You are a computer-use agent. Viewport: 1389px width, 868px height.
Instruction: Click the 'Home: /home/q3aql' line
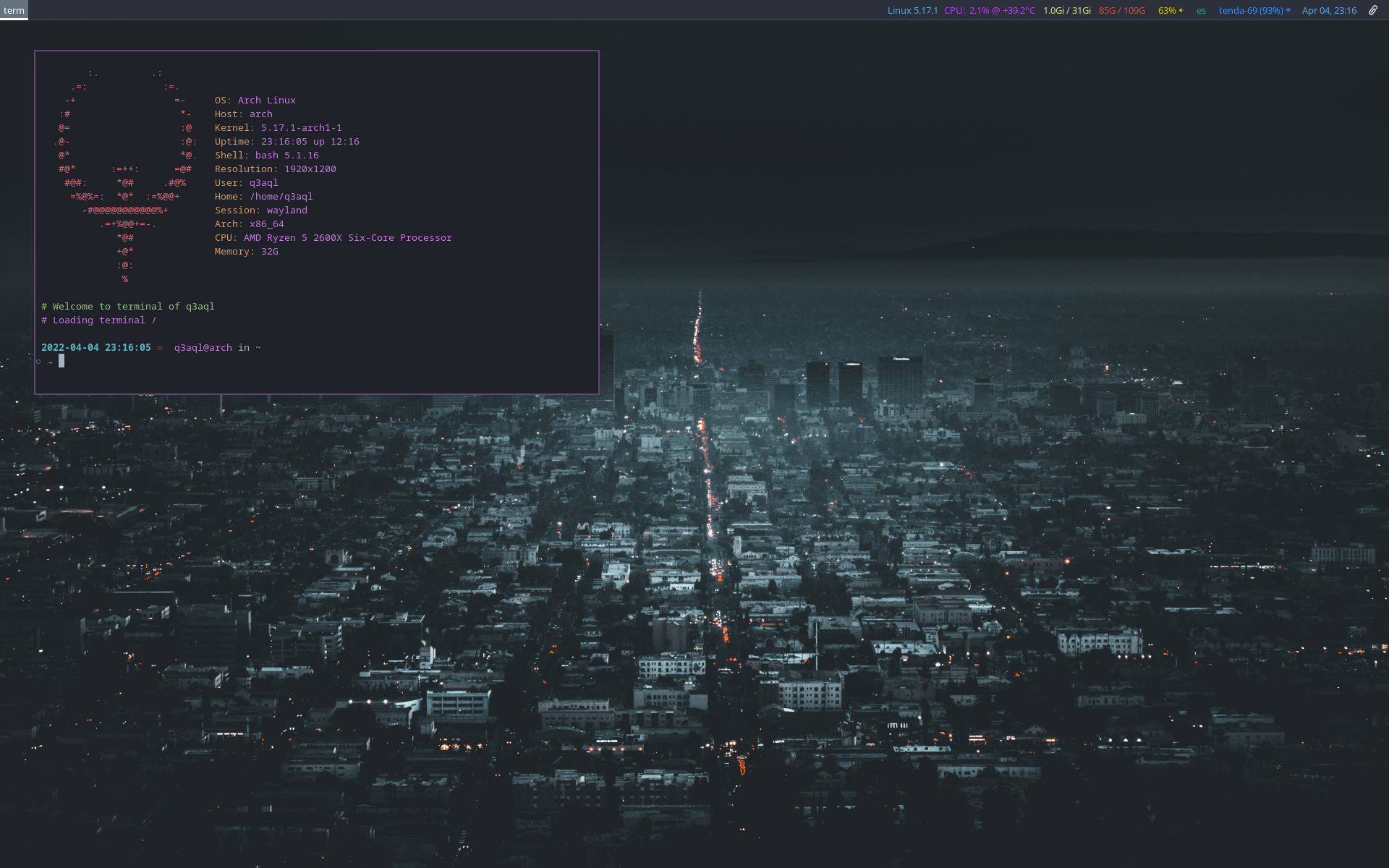[x=263, y=196]
